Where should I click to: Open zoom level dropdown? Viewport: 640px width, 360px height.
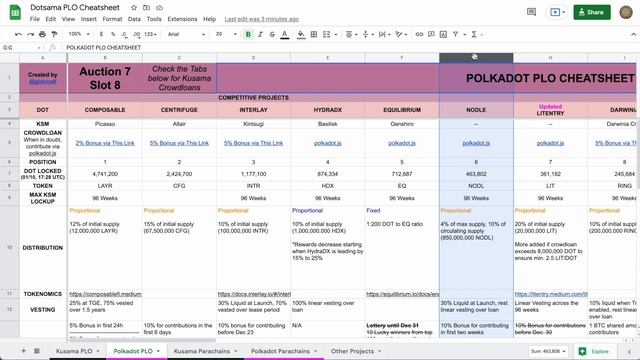coord(79,34)
